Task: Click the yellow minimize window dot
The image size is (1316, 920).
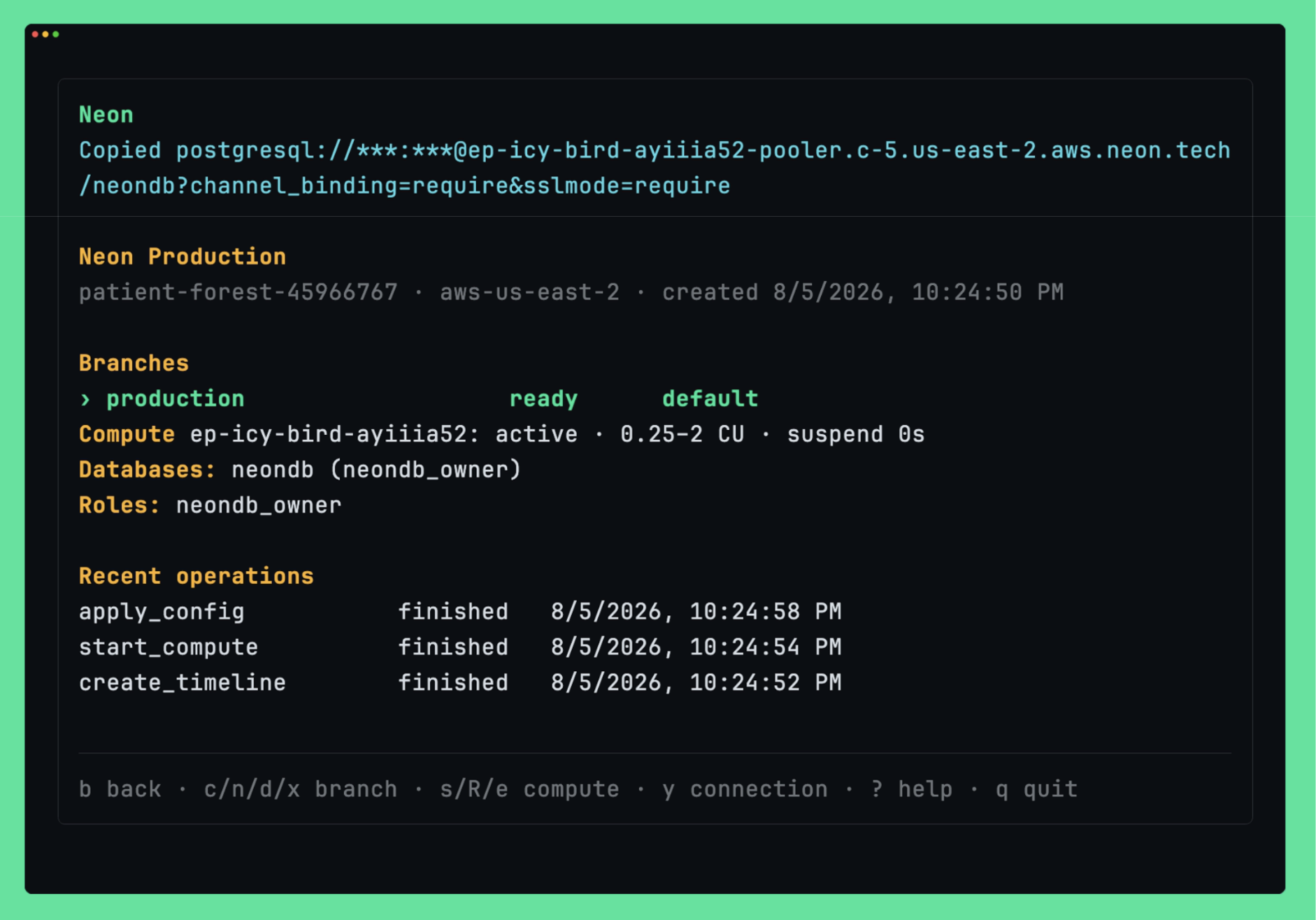Action: 45,34
